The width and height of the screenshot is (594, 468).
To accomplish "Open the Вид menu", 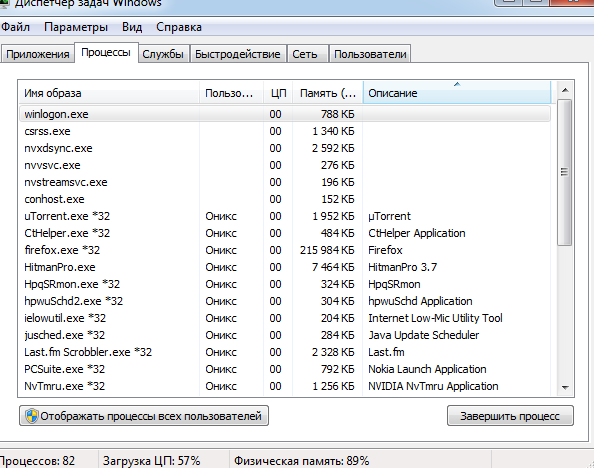I will (x=132, y=27).
